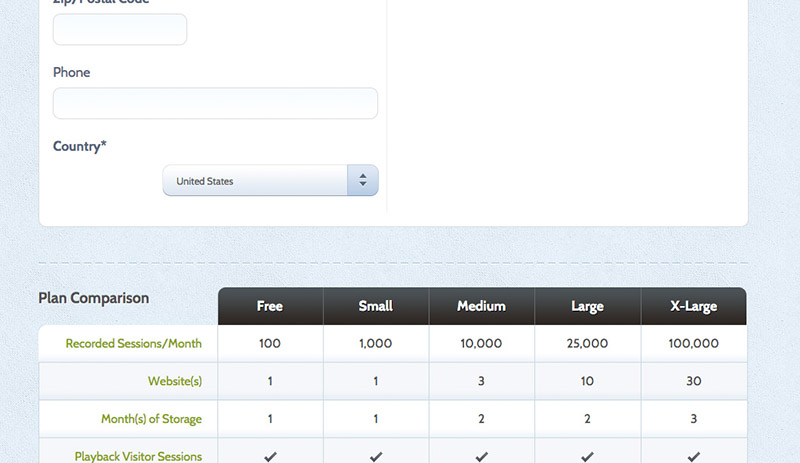800x463 pixels.
Task: Click the Zip/Postal Code input field
Action: pos(120,30)
